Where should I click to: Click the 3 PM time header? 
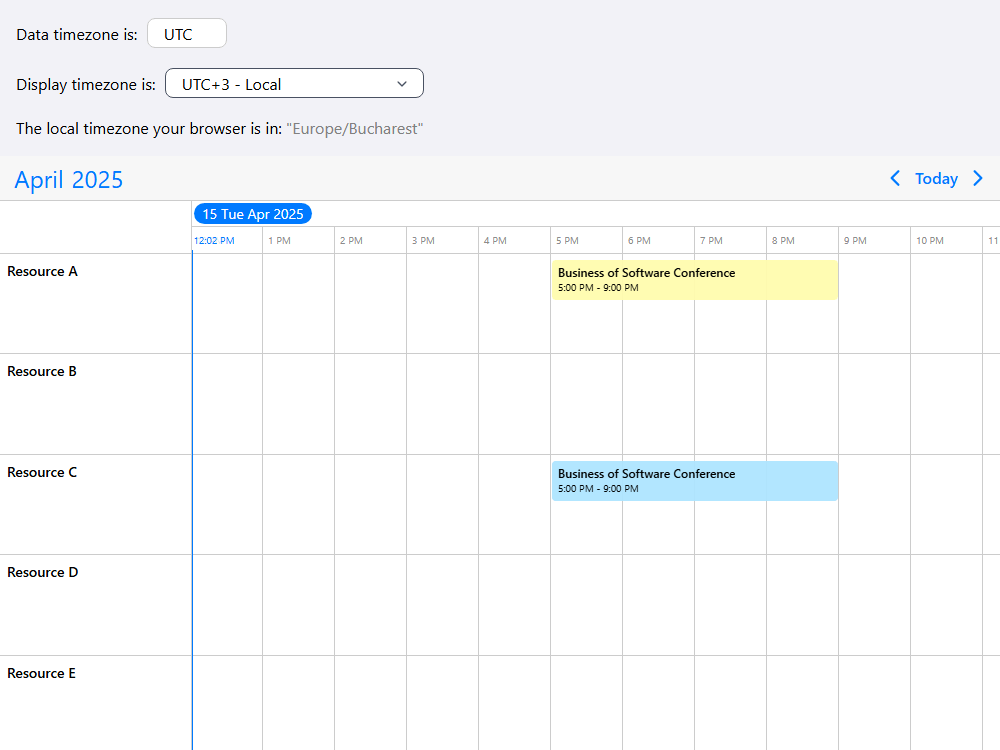(x=423, y=241)
